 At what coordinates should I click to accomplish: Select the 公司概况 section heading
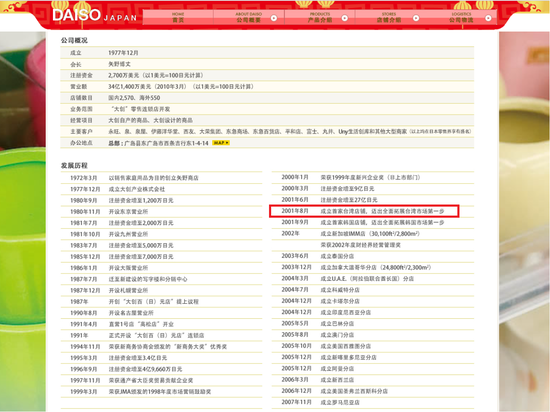click(74, 40)
